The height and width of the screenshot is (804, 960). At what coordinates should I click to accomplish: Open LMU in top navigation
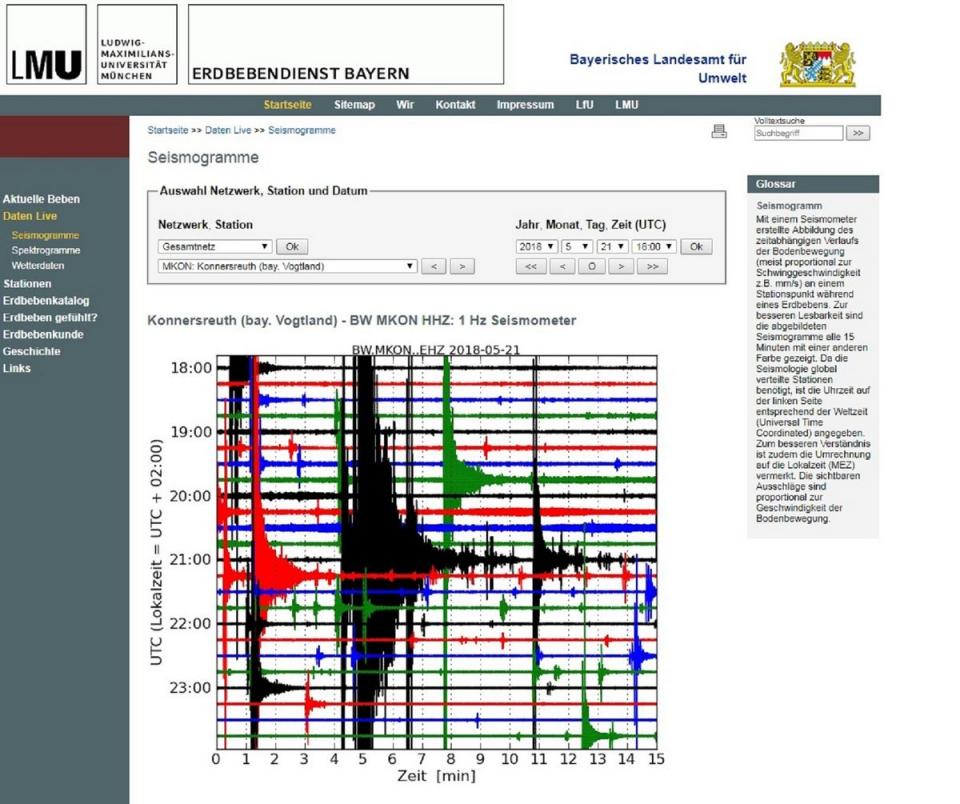coord(627,105)
